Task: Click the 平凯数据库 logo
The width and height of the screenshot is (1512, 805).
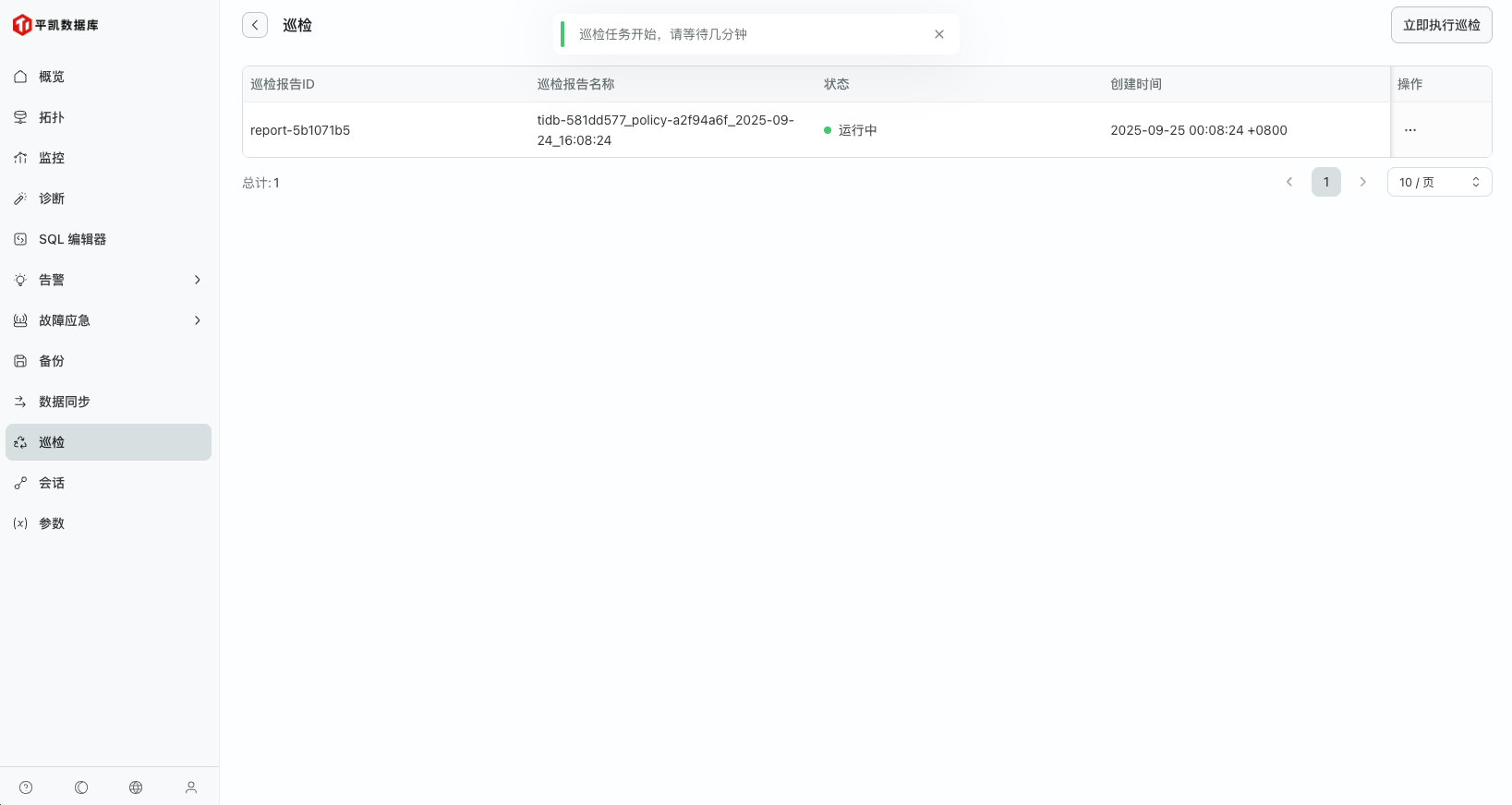Action: click(56, 25)
